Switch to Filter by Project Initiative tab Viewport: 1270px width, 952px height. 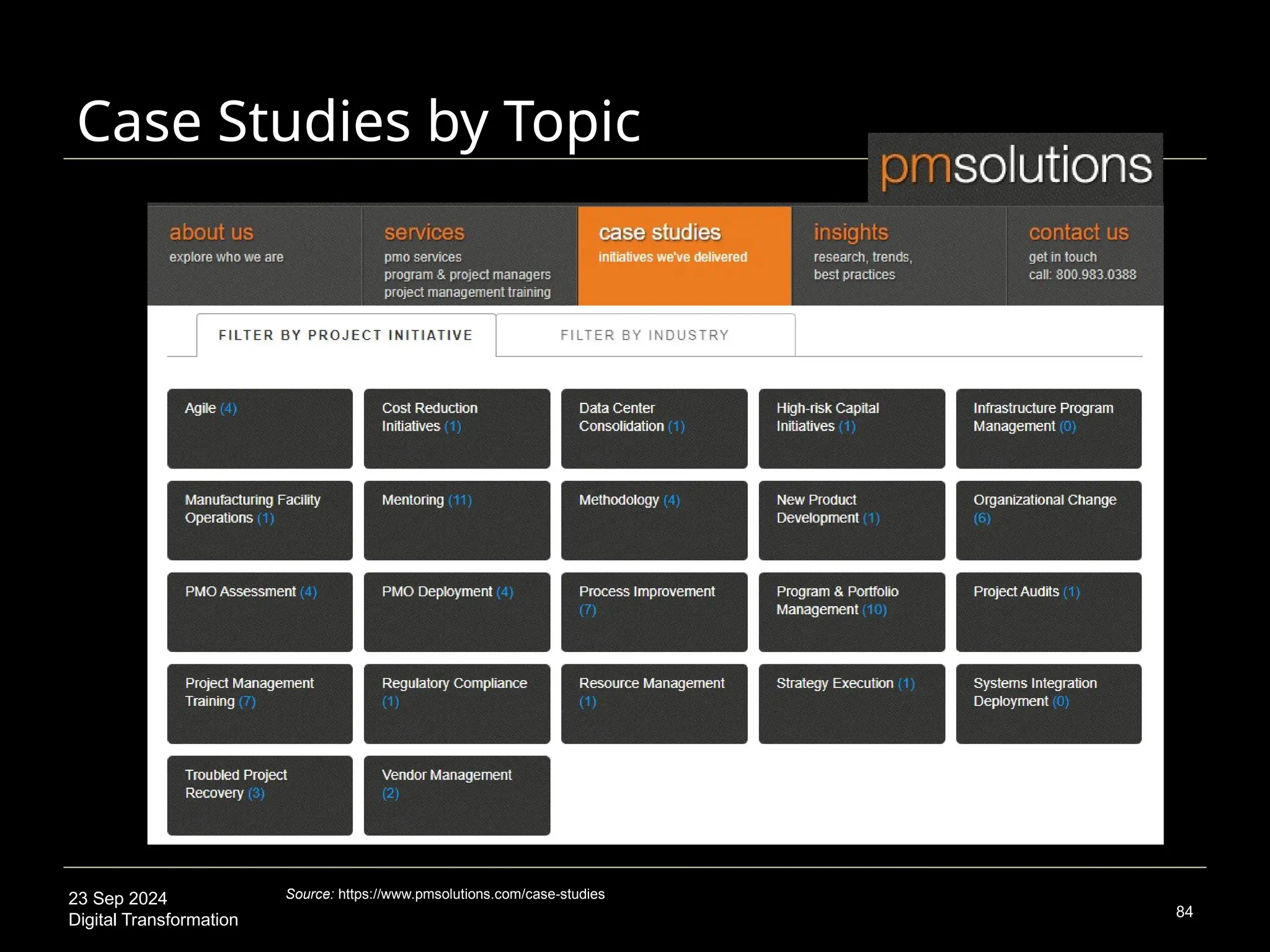coord(346,335)
